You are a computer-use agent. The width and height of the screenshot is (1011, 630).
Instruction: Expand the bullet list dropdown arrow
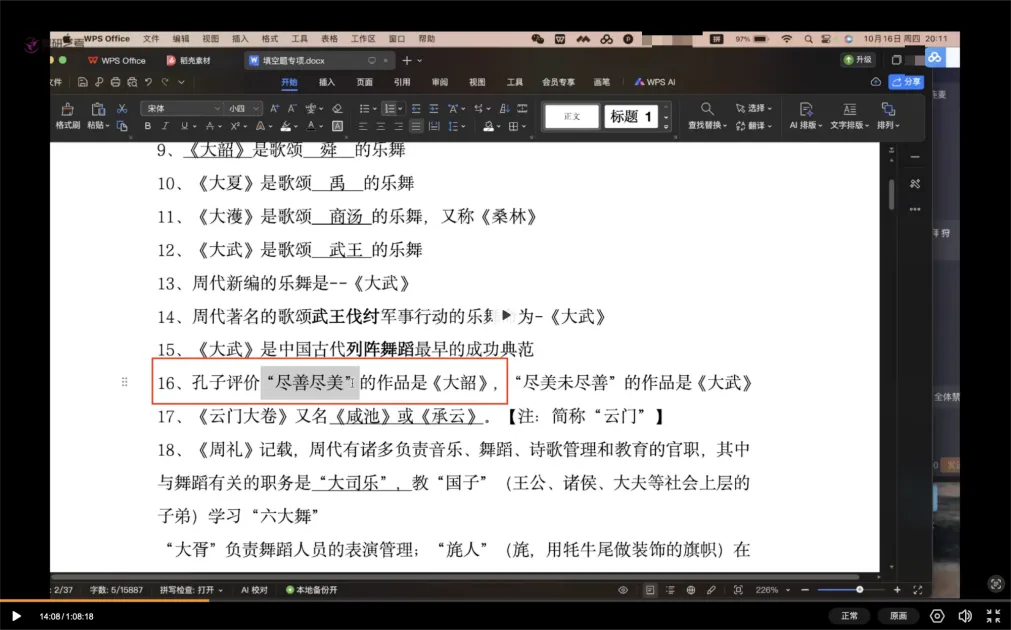coord(375,109)
